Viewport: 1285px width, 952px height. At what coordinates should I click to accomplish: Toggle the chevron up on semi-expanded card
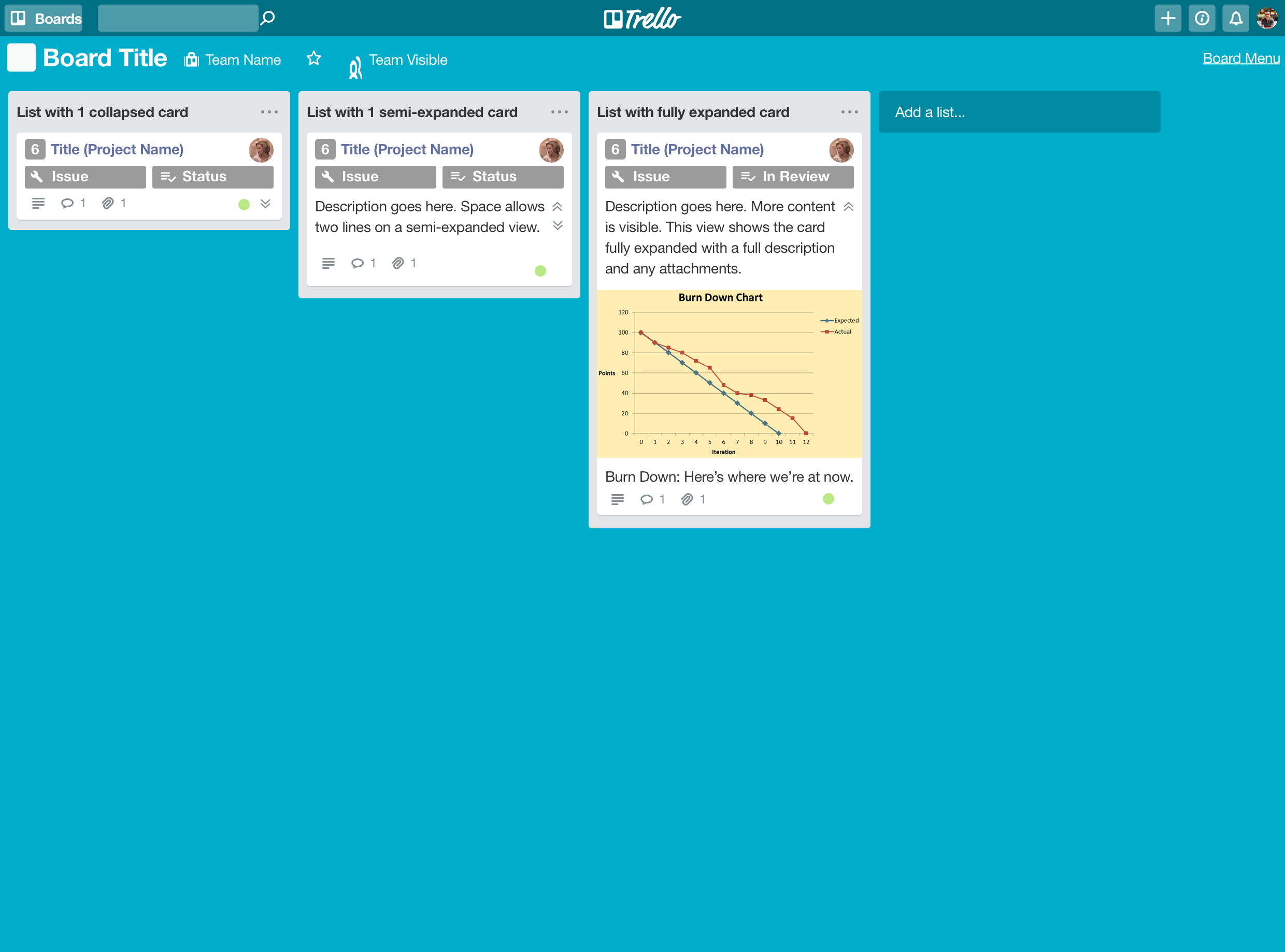point(558,206)
